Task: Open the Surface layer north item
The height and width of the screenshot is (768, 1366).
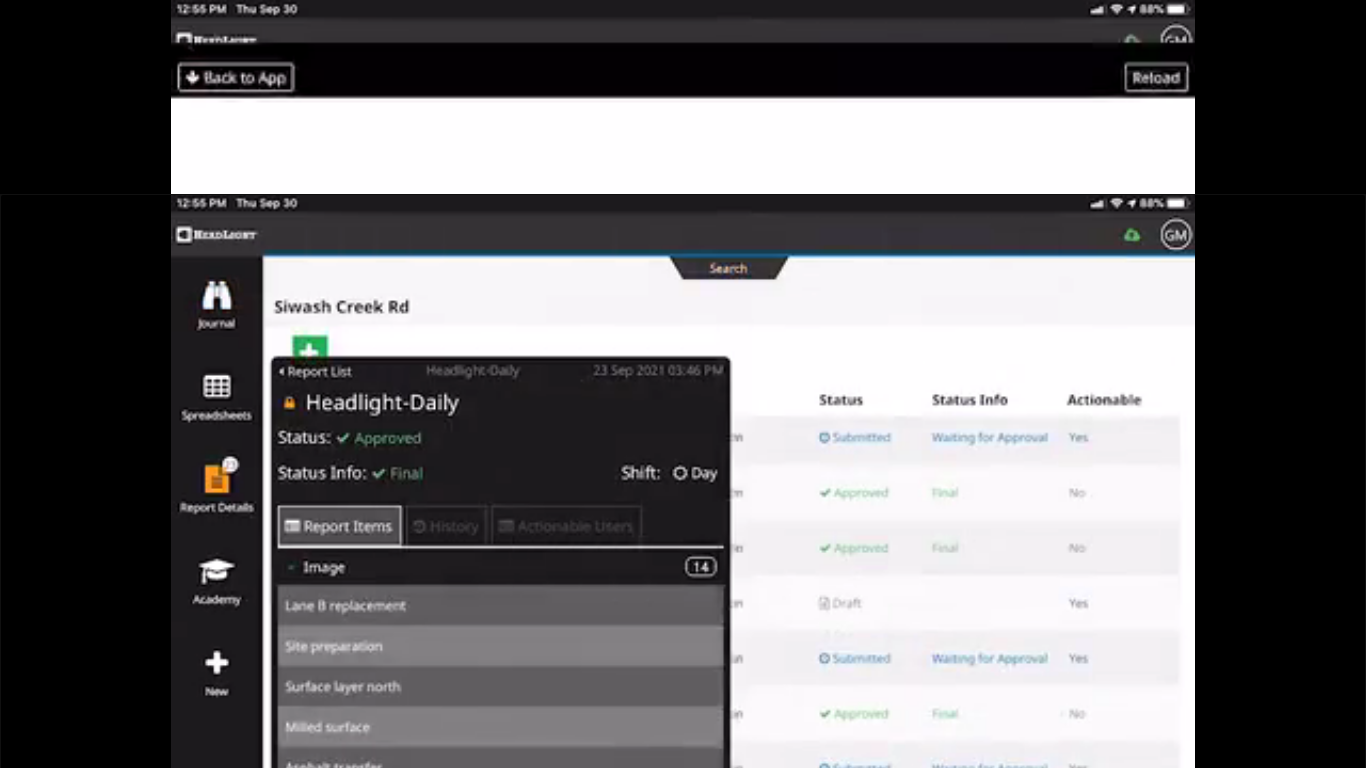Action: pyautogui.click(x=500, y=687)
